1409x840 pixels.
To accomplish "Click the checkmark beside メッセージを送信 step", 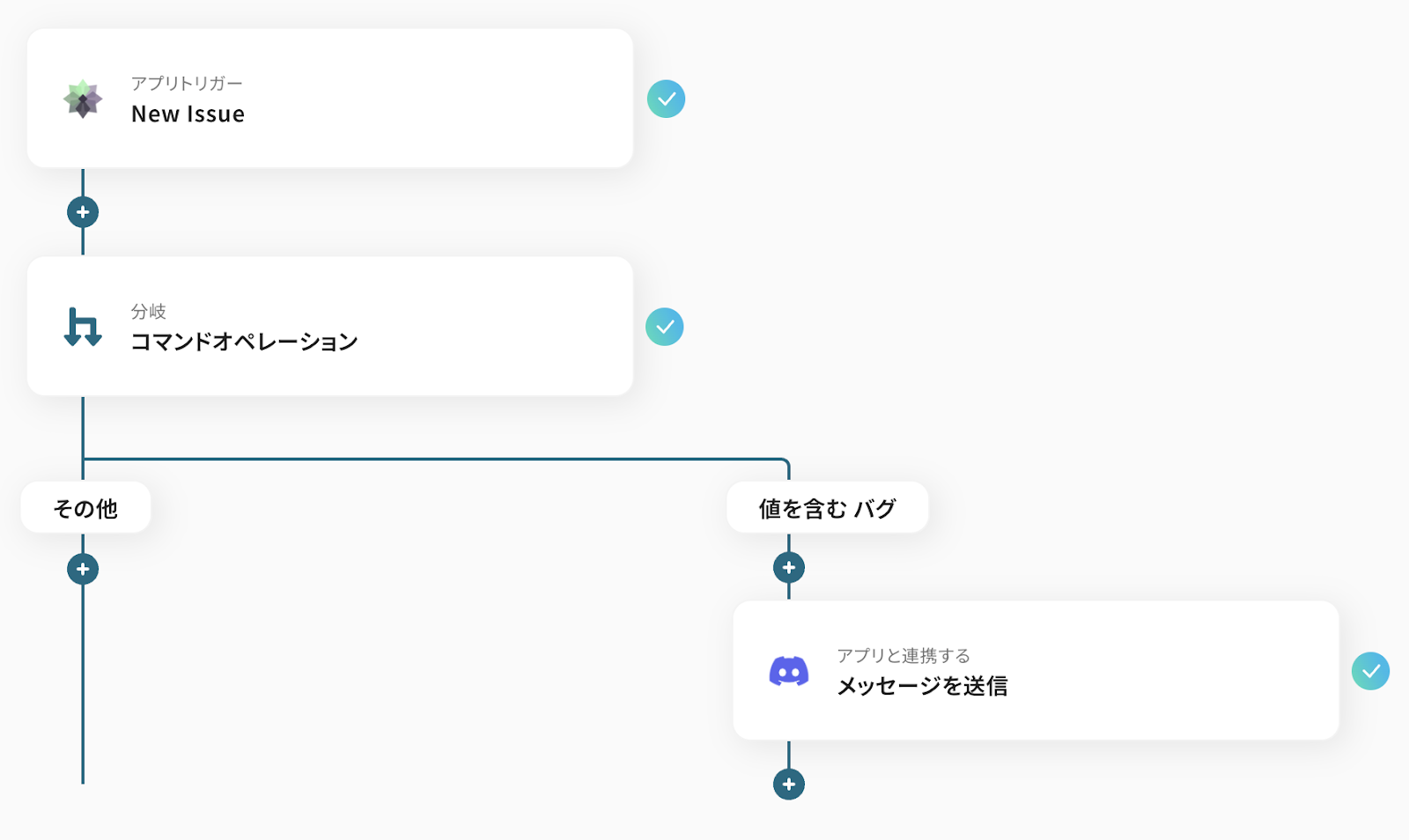I will point(1371,671).
